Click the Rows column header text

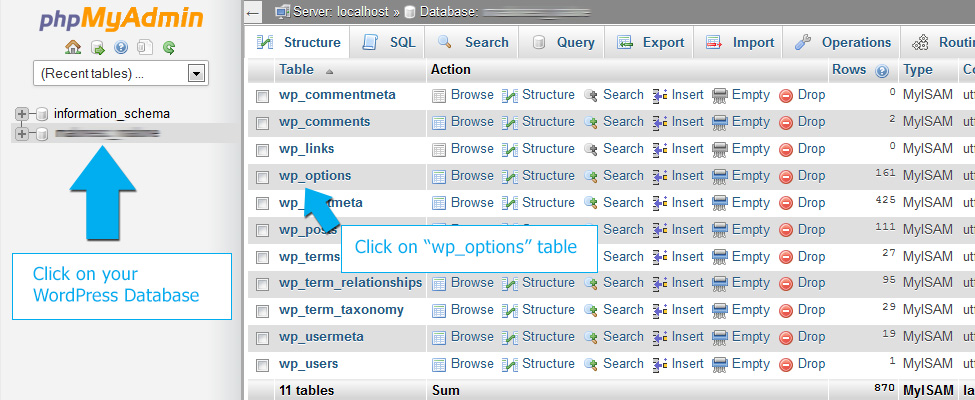(x=849, y=70)
